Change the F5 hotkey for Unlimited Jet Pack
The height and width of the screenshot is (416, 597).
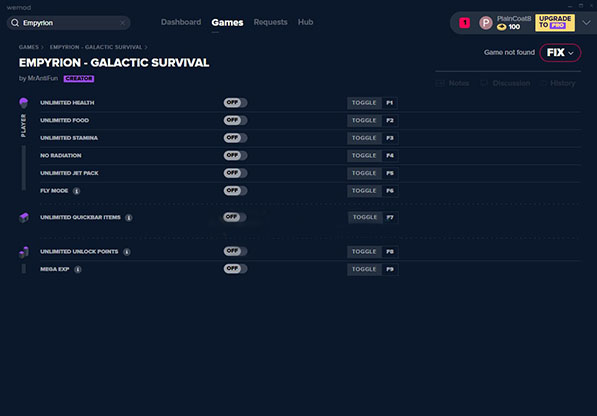pyautogui.click(x=390, y=173)
